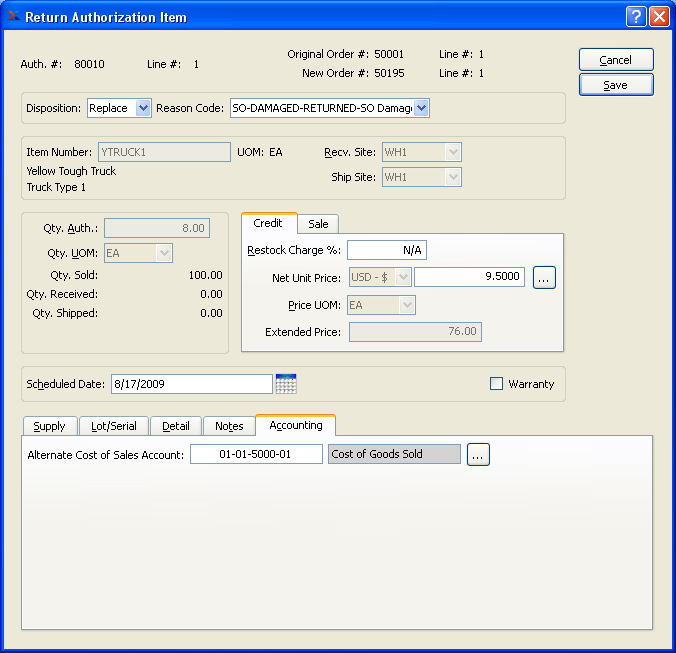Switch to the Lot/Serial tab
Image resolution: width=676 pixels, height=653 pixels.
coord(112,426)
